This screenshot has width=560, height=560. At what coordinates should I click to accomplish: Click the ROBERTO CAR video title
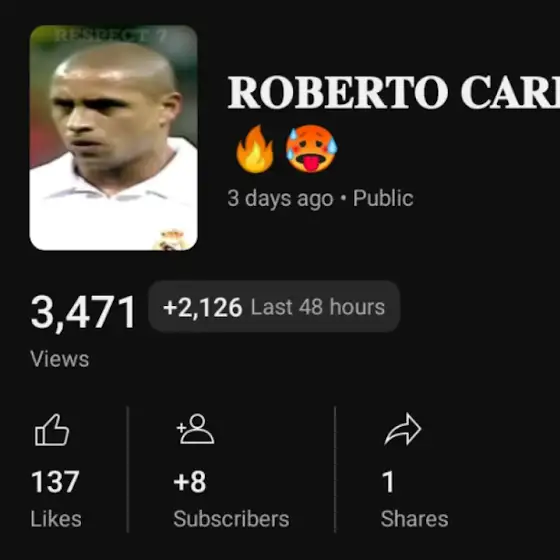click(x=394, y=92)
